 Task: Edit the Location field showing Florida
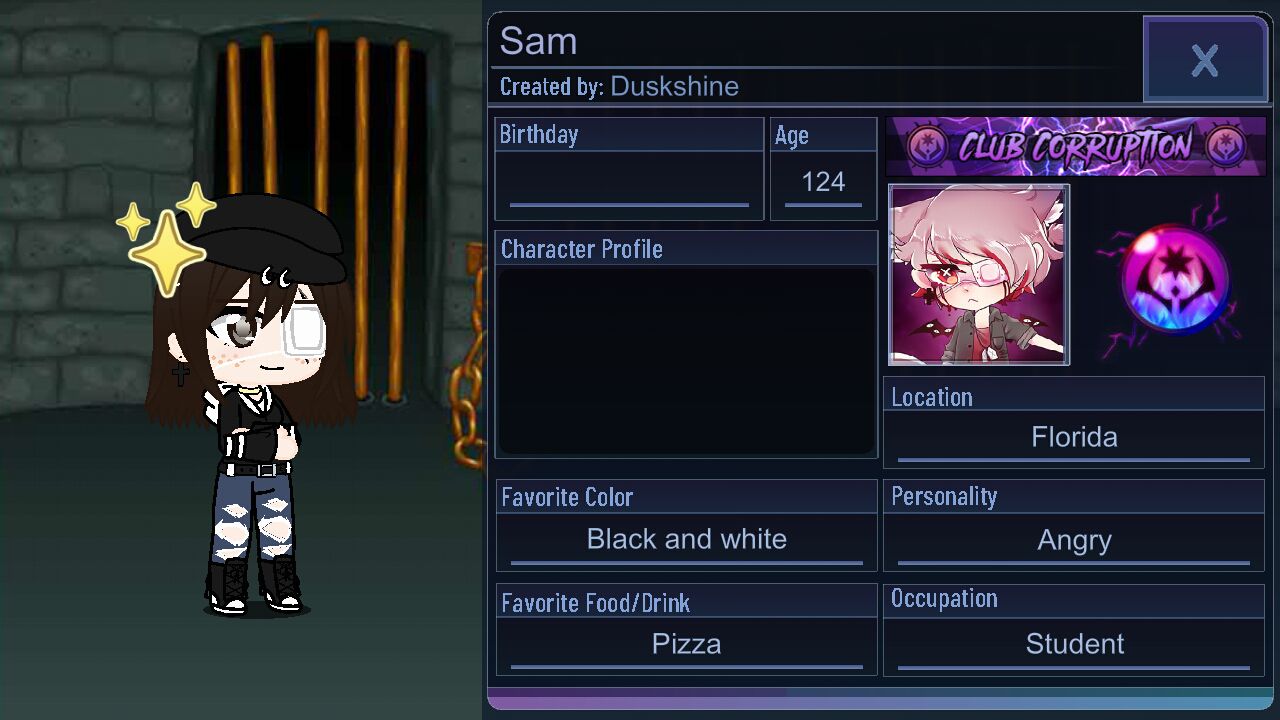(x=1074, y=438)
